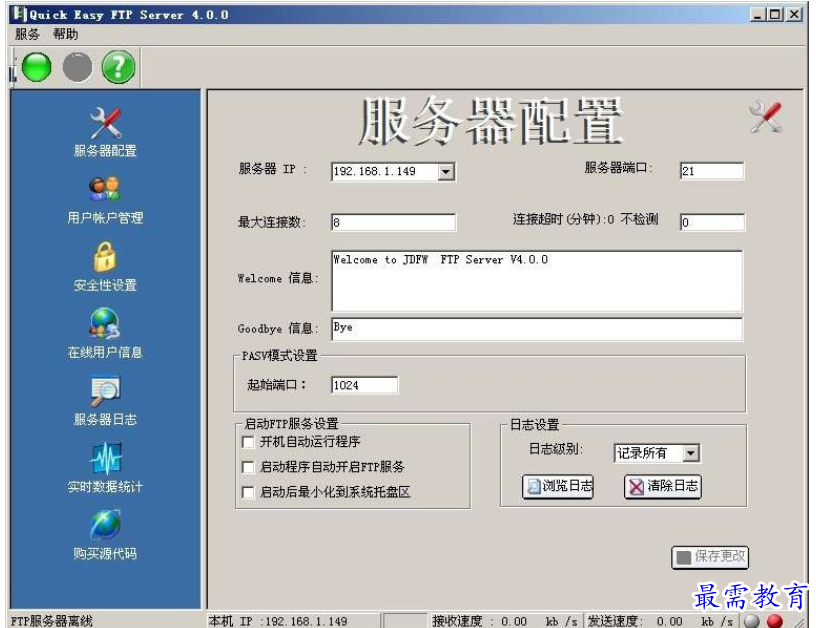This screenshot has height=628, width=816.
Task: Click the Goodbye 信息 input field
Action: click(537, 329)
